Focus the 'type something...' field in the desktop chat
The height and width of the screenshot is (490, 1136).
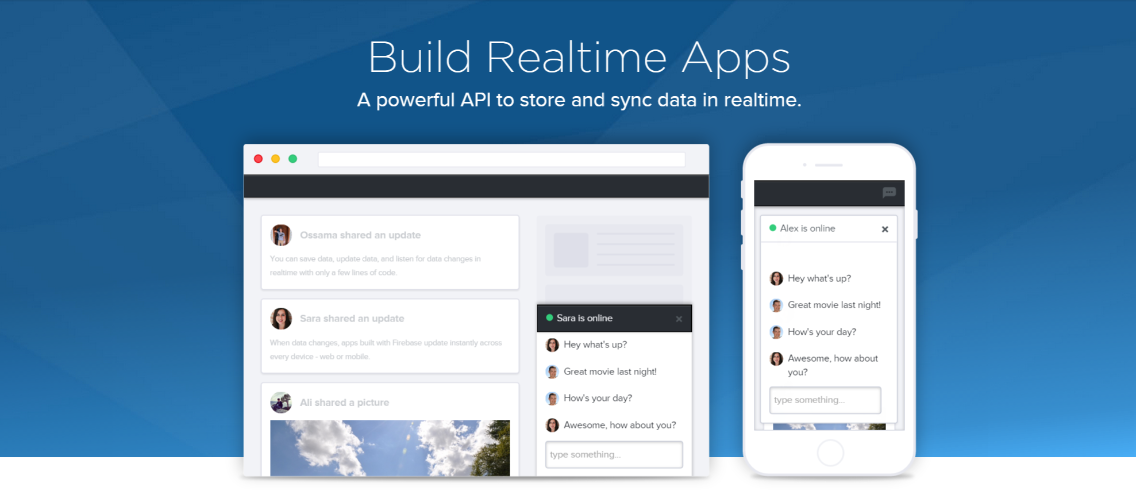[x=613, y=454]
